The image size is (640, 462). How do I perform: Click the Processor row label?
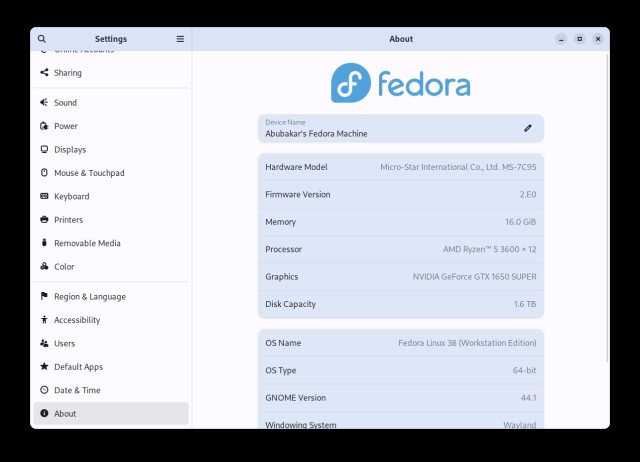(283, 249)
